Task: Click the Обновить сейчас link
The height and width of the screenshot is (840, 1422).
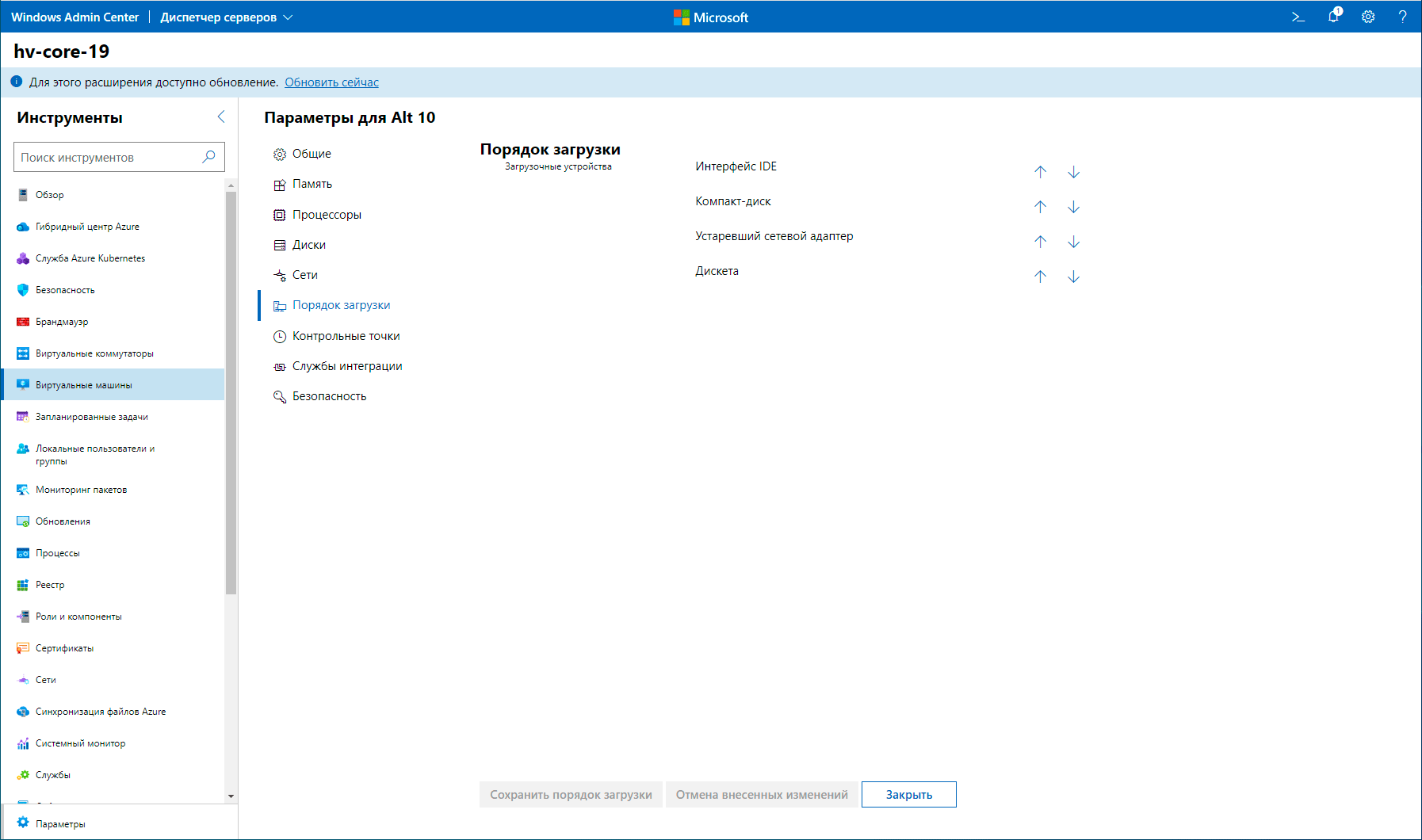Action: click(x=331, y=82)
